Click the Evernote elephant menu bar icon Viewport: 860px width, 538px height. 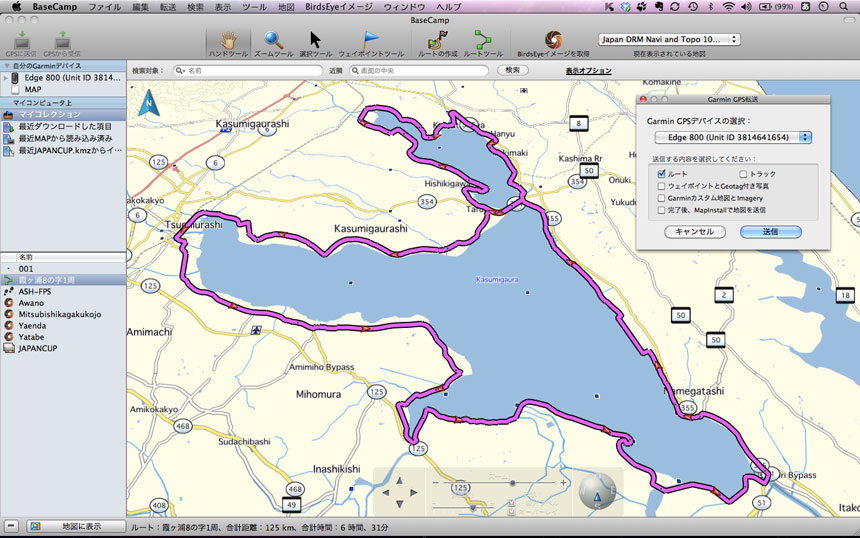coord(658,7)
